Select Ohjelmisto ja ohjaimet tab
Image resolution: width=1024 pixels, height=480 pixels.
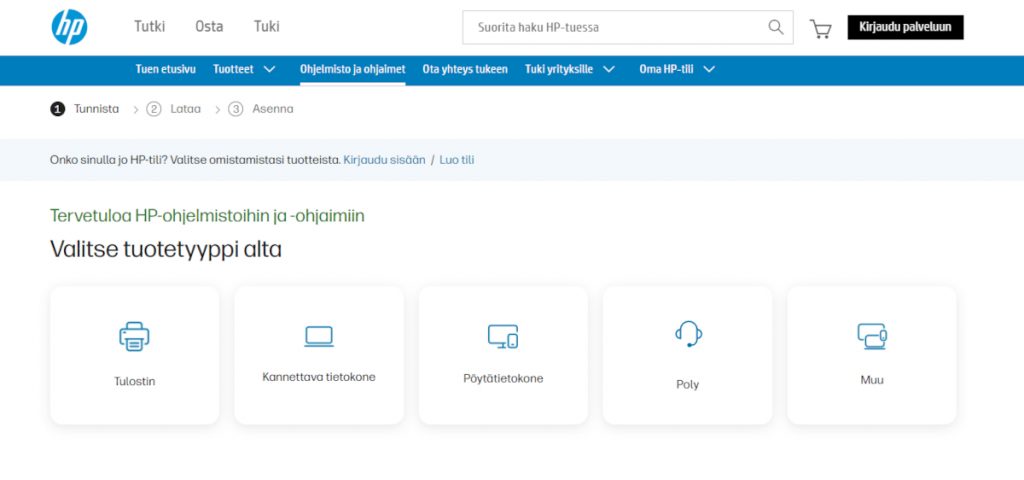pos(353,69)
